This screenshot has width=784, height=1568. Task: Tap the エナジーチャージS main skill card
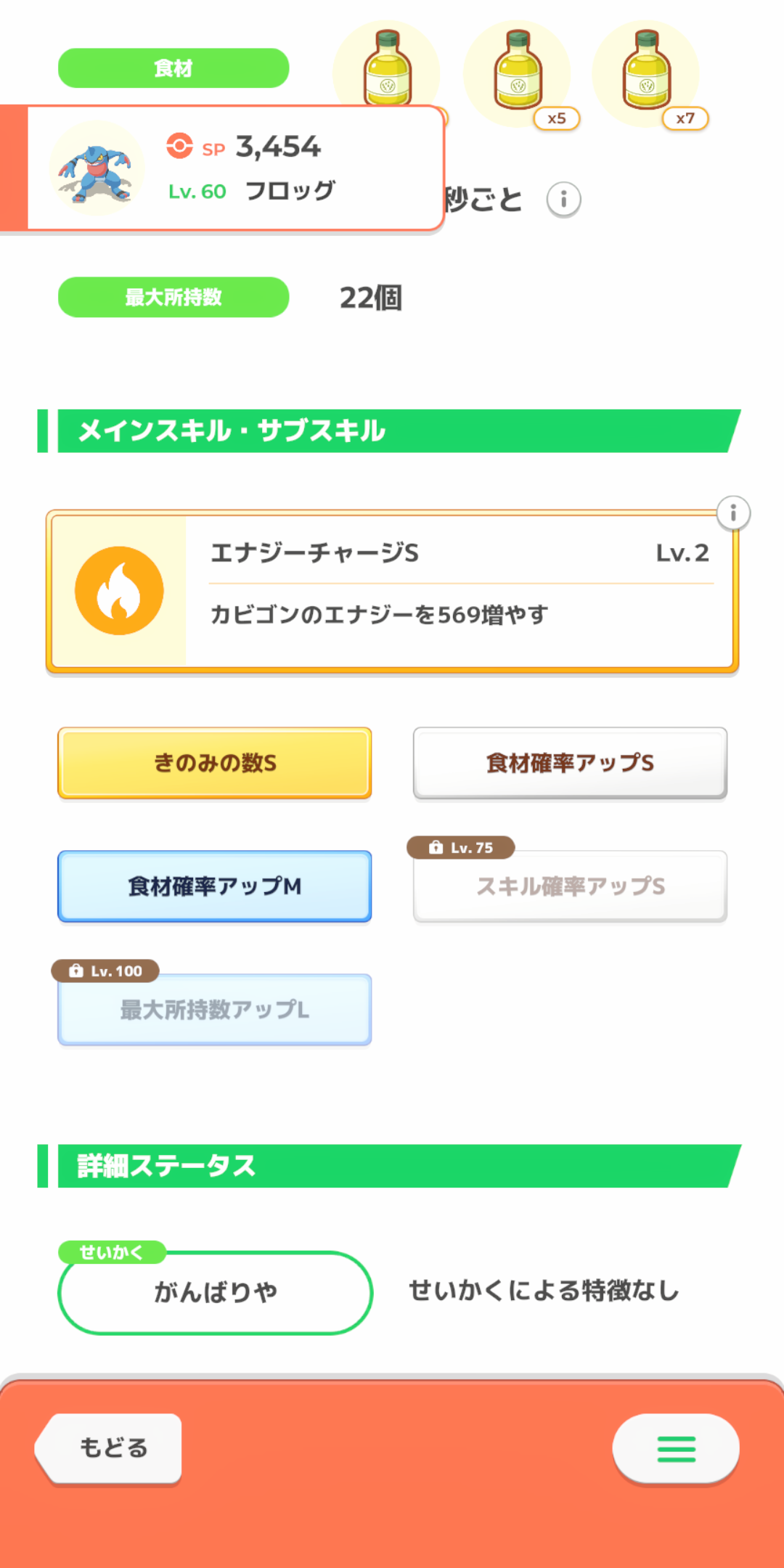[x=457, y=591]
